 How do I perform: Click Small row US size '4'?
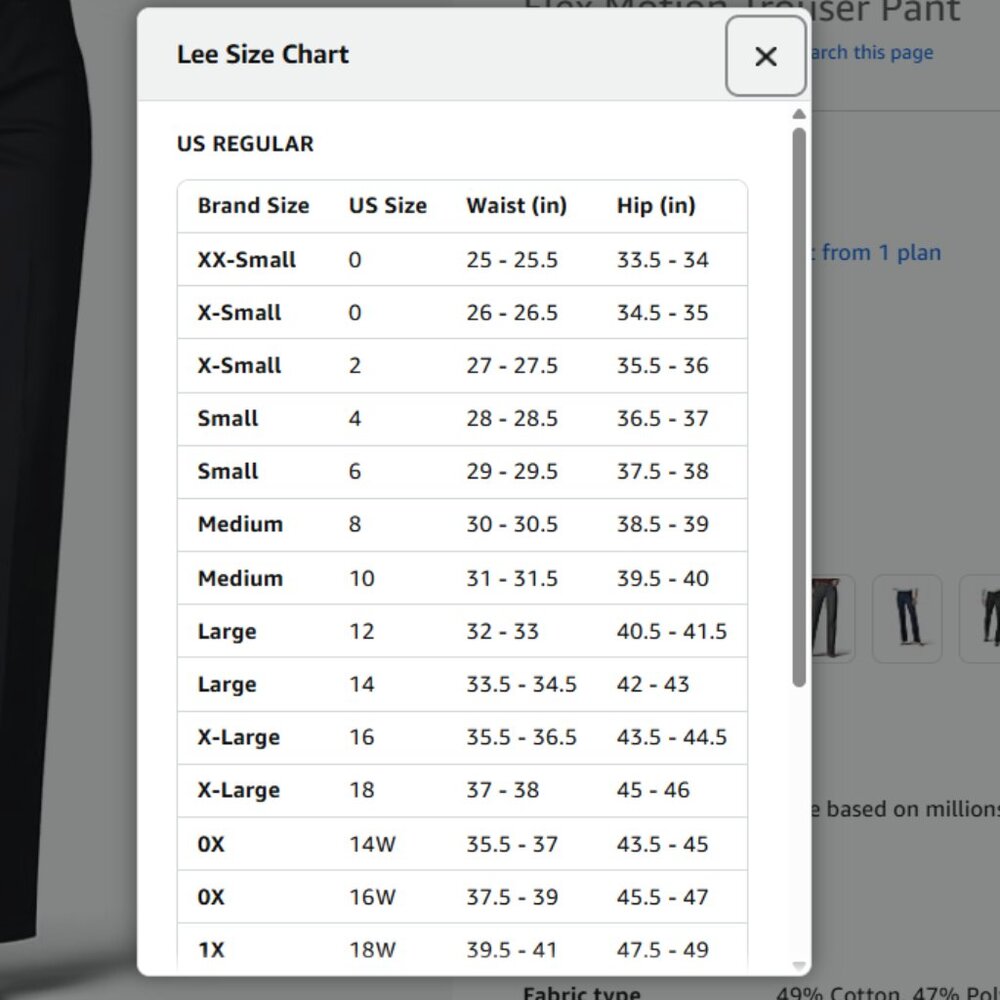pos(355,418)
